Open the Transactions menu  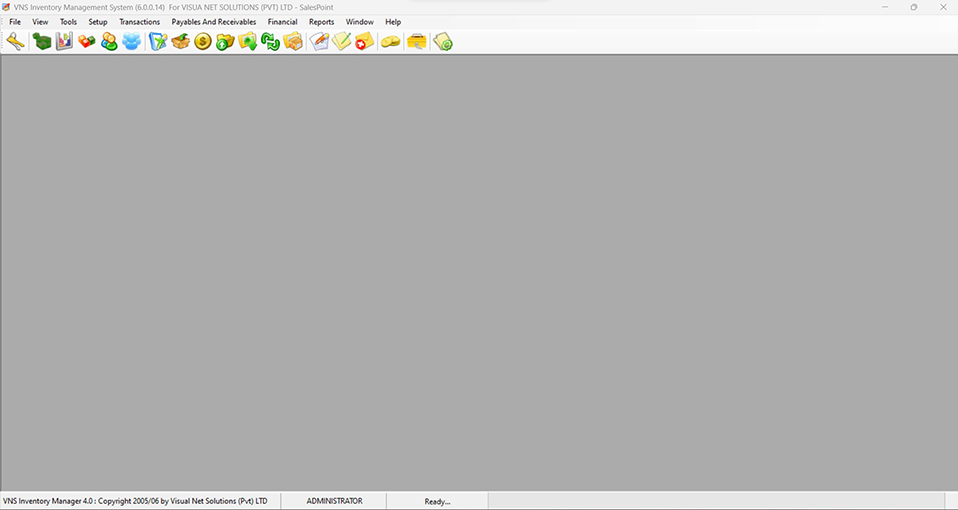click(139, 22)
